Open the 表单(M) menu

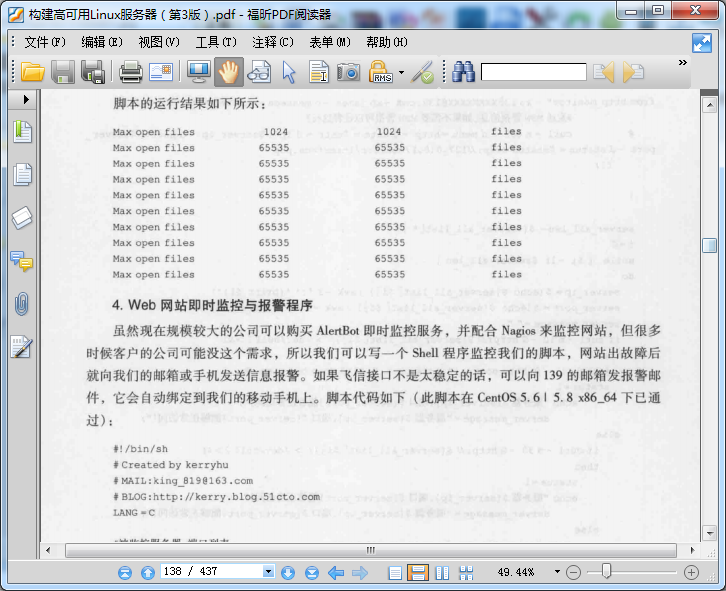pyautogui.click(x=330, y=42)
